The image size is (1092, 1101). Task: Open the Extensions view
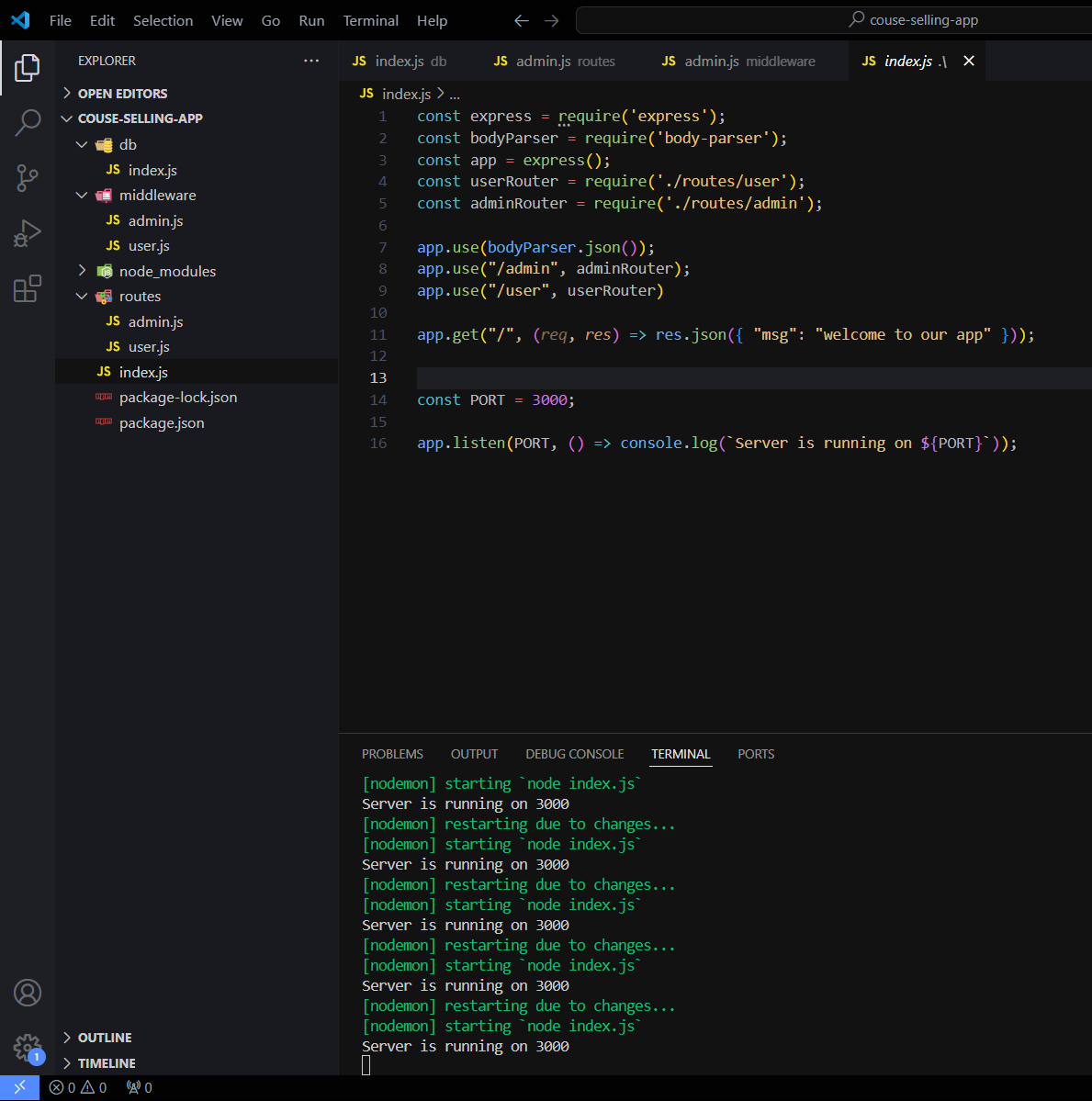[28, 288]
